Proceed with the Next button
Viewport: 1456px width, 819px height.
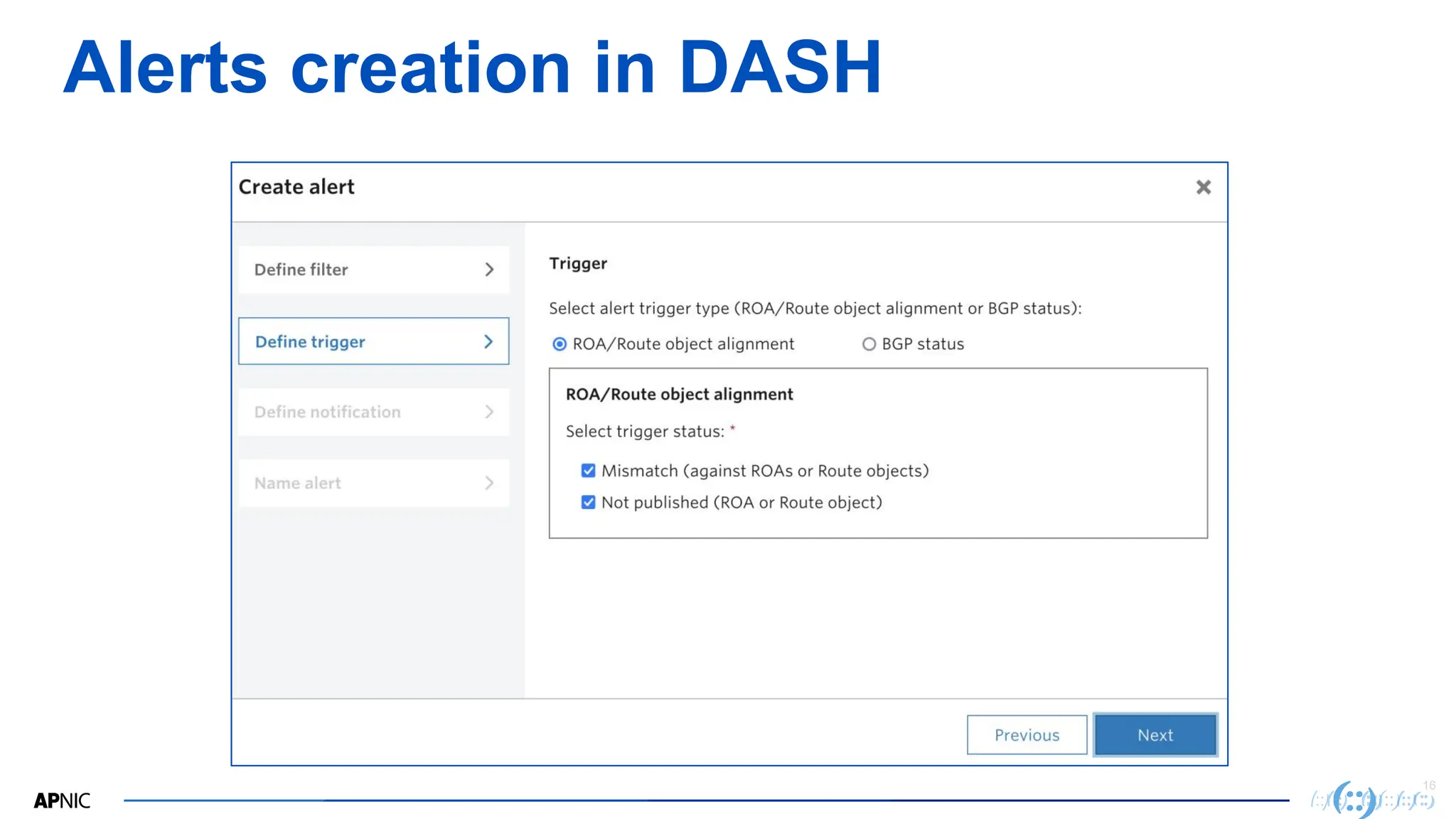[x=1155, y=735]
